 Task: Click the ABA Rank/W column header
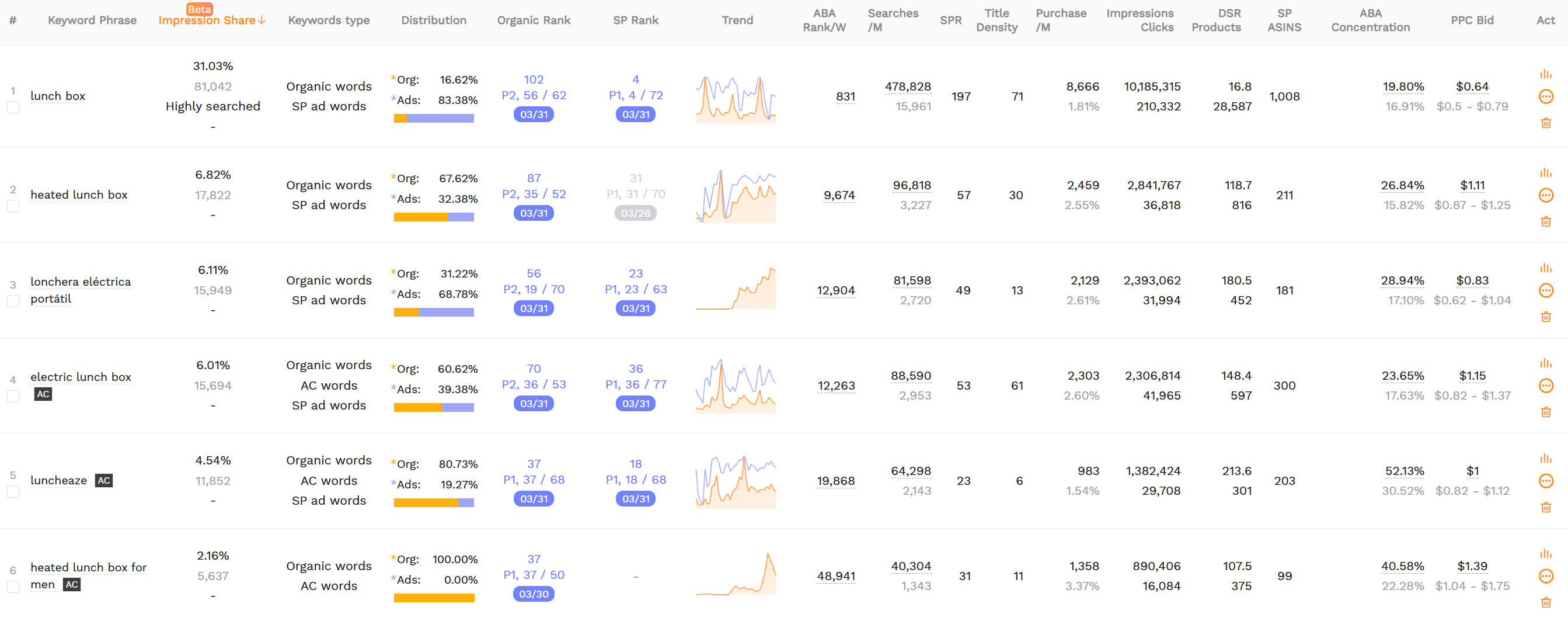pos(824,20)
